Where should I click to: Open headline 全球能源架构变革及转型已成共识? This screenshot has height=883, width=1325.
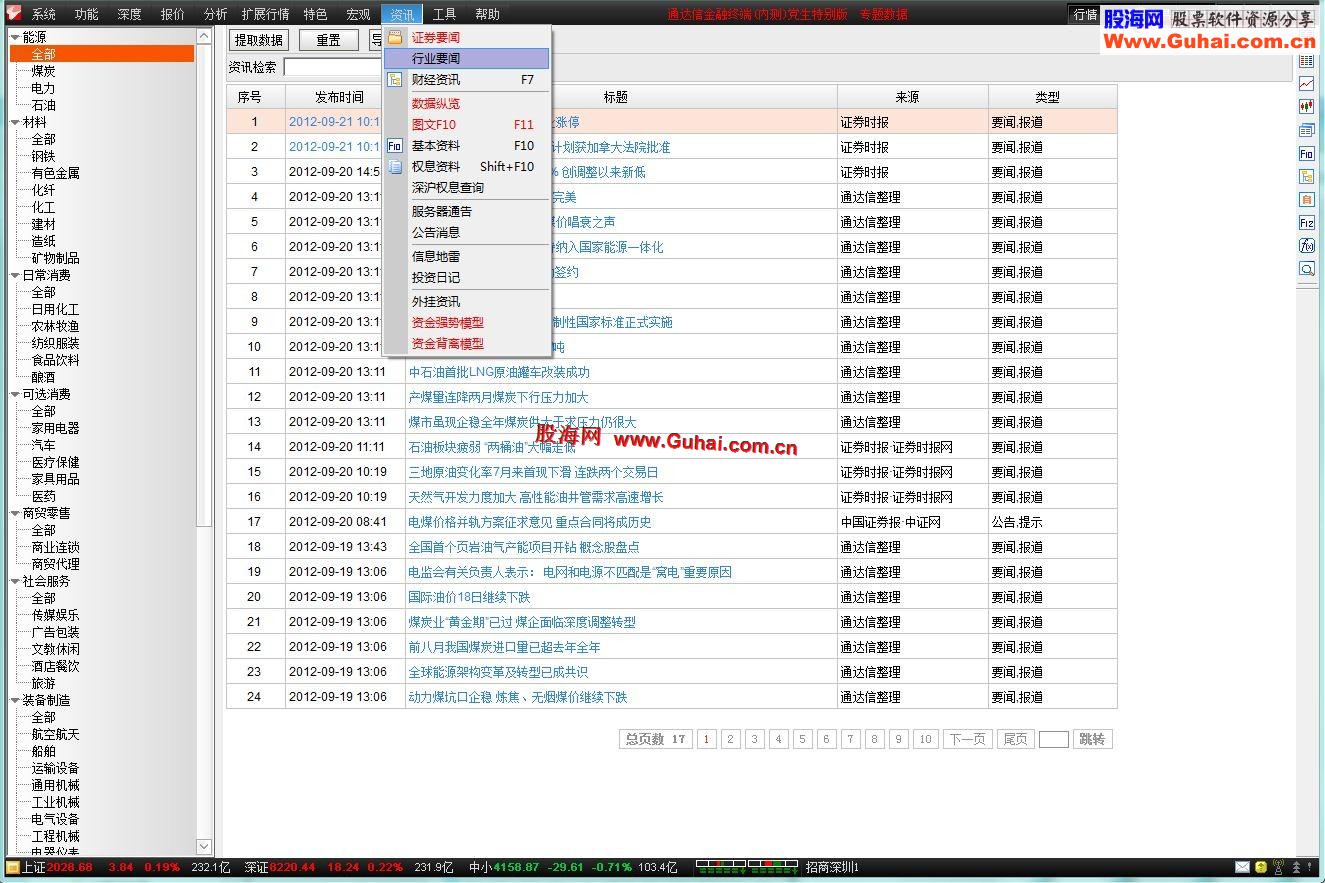[x=498, y=672]
